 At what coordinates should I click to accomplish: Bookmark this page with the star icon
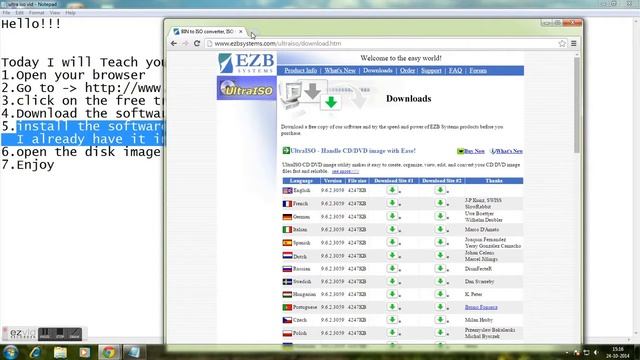click(x=562, y=43)
